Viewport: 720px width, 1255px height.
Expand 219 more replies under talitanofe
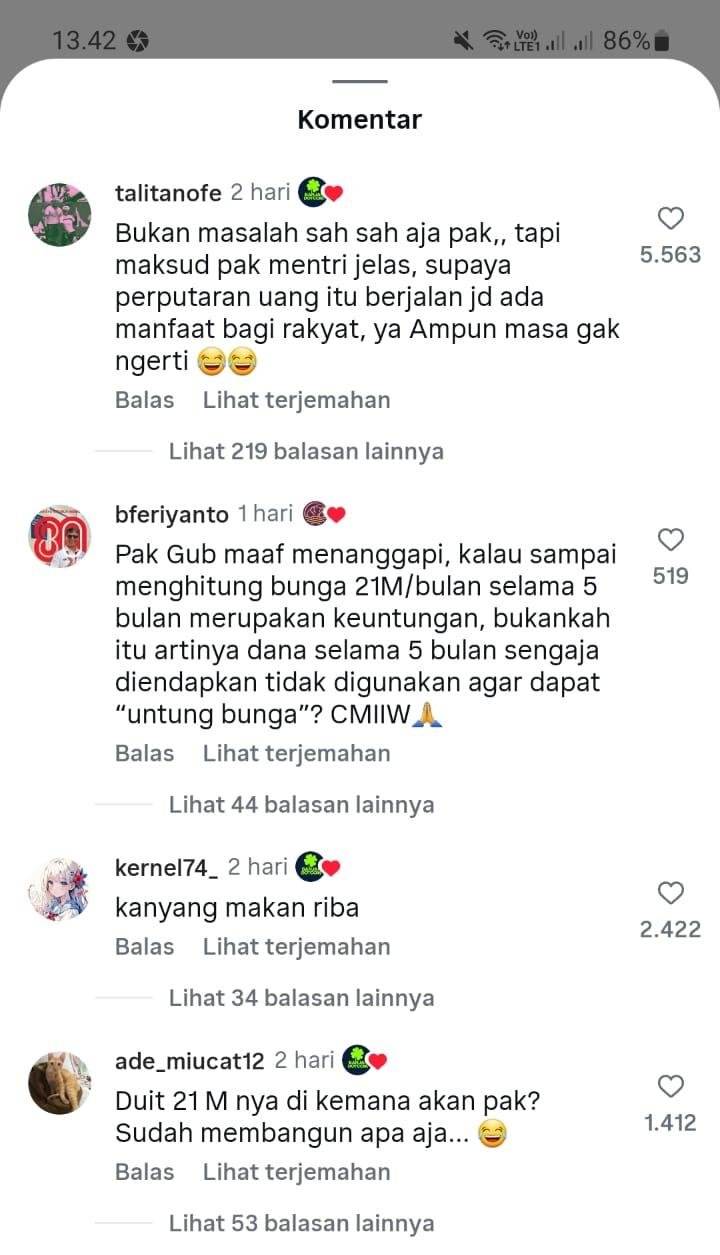[306, 451]
